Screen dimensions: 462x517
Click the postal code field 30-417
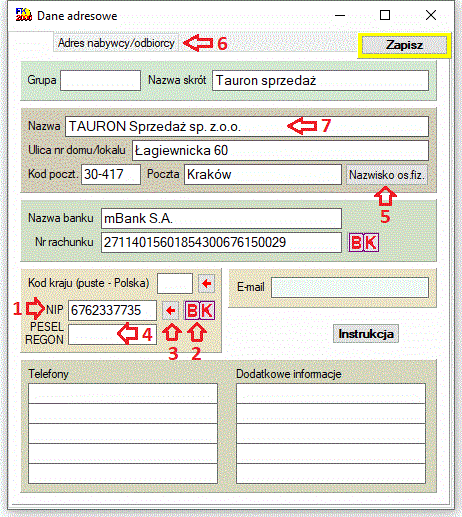point(111,174)
